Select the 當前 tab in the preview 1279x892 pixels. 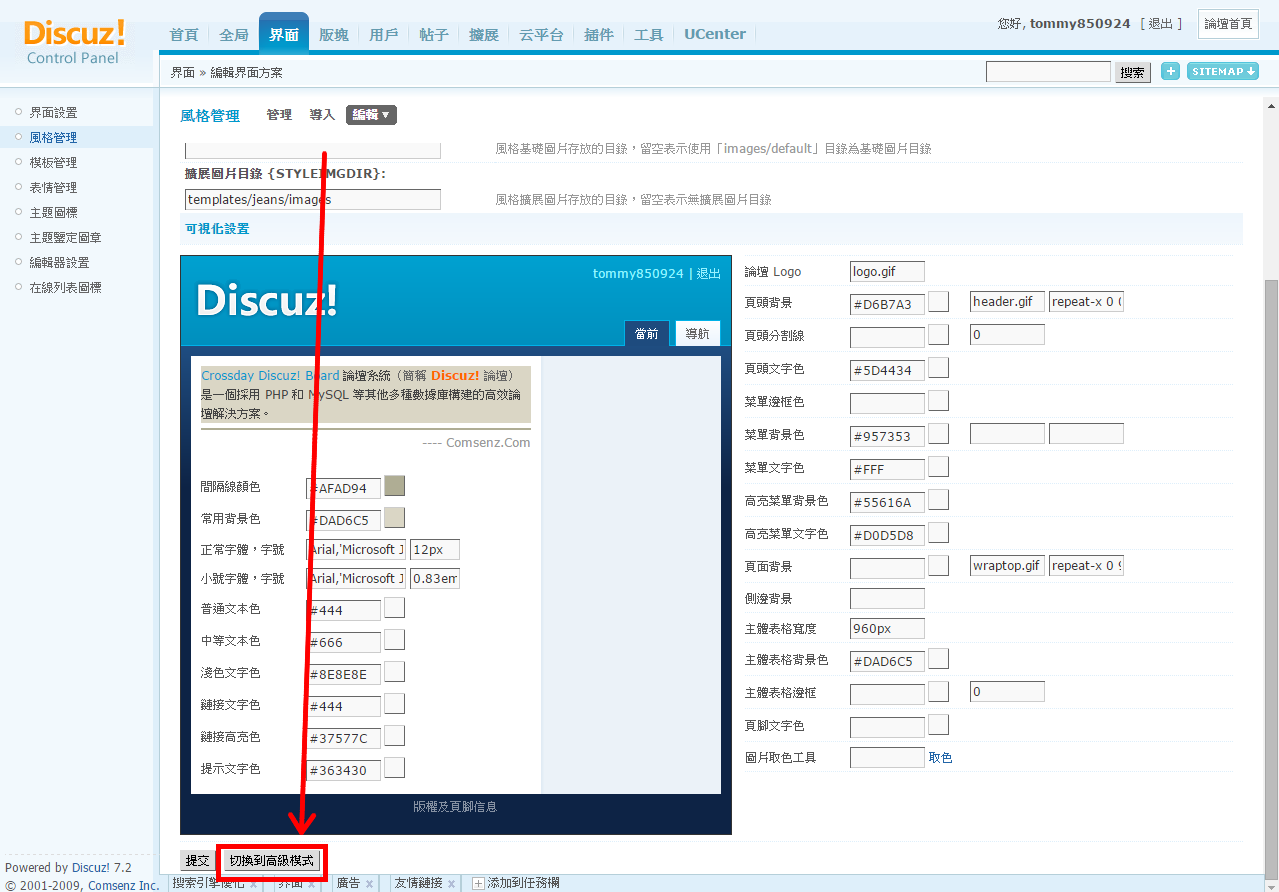647,334
